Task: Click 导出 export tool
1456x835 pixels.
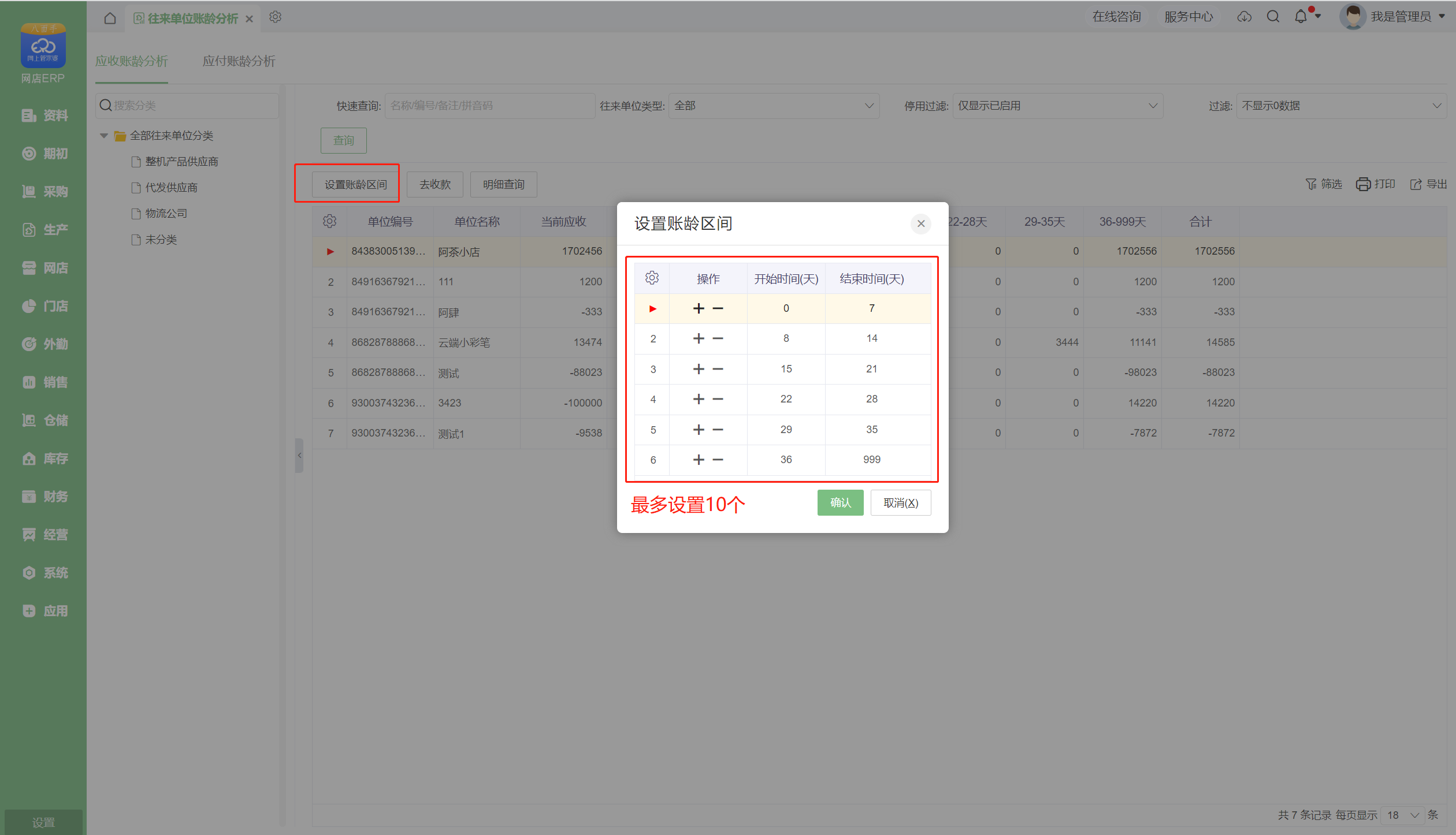Action: (x=1428, y=184)
